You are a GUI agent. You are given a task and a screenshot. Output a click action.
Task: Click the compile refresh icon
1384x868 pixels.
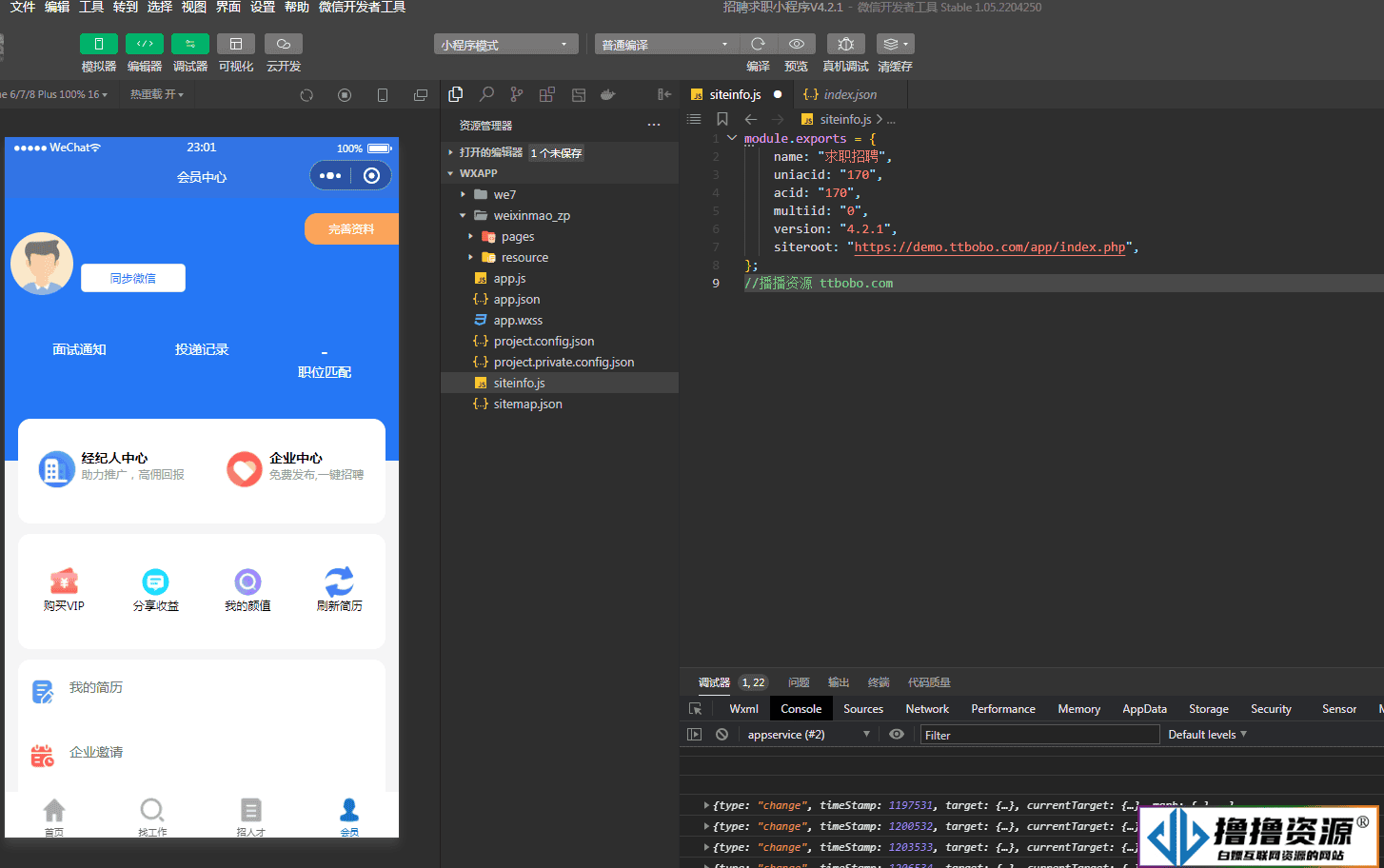point(758,44)
